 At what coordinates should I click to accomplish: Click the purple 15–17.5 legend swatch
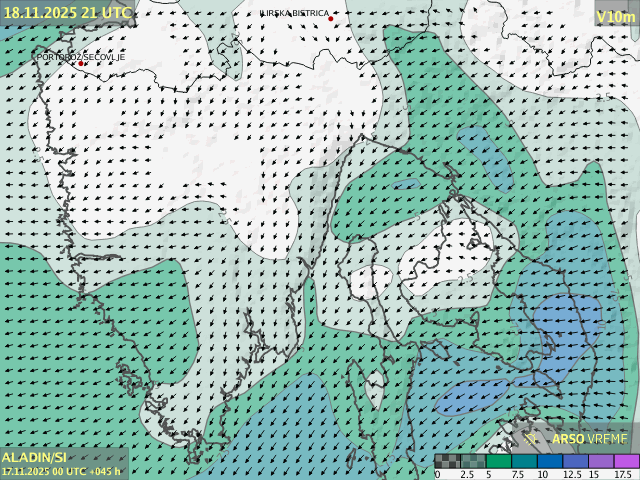tap(601, 461)
